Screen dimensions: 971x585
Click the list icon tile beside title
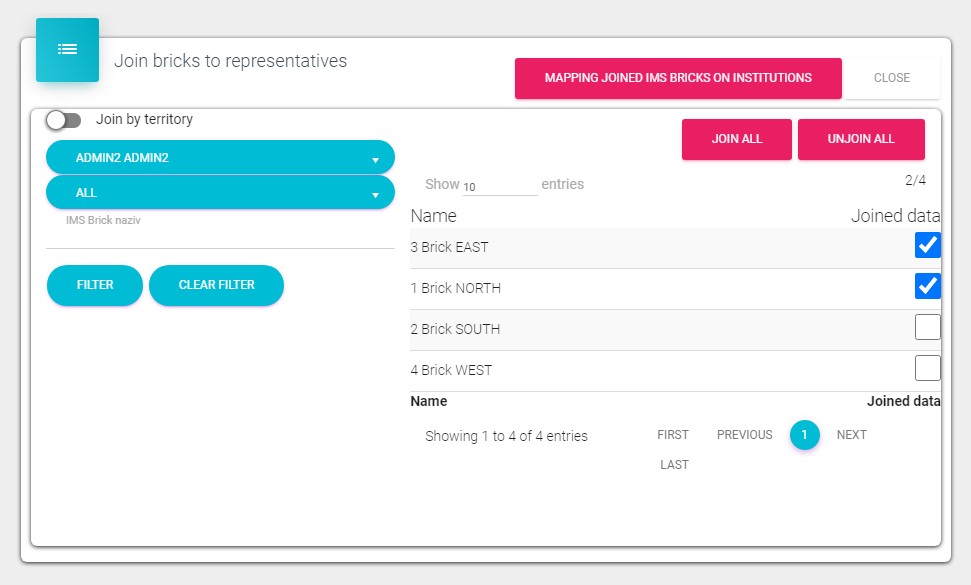[x=67, y=50]
